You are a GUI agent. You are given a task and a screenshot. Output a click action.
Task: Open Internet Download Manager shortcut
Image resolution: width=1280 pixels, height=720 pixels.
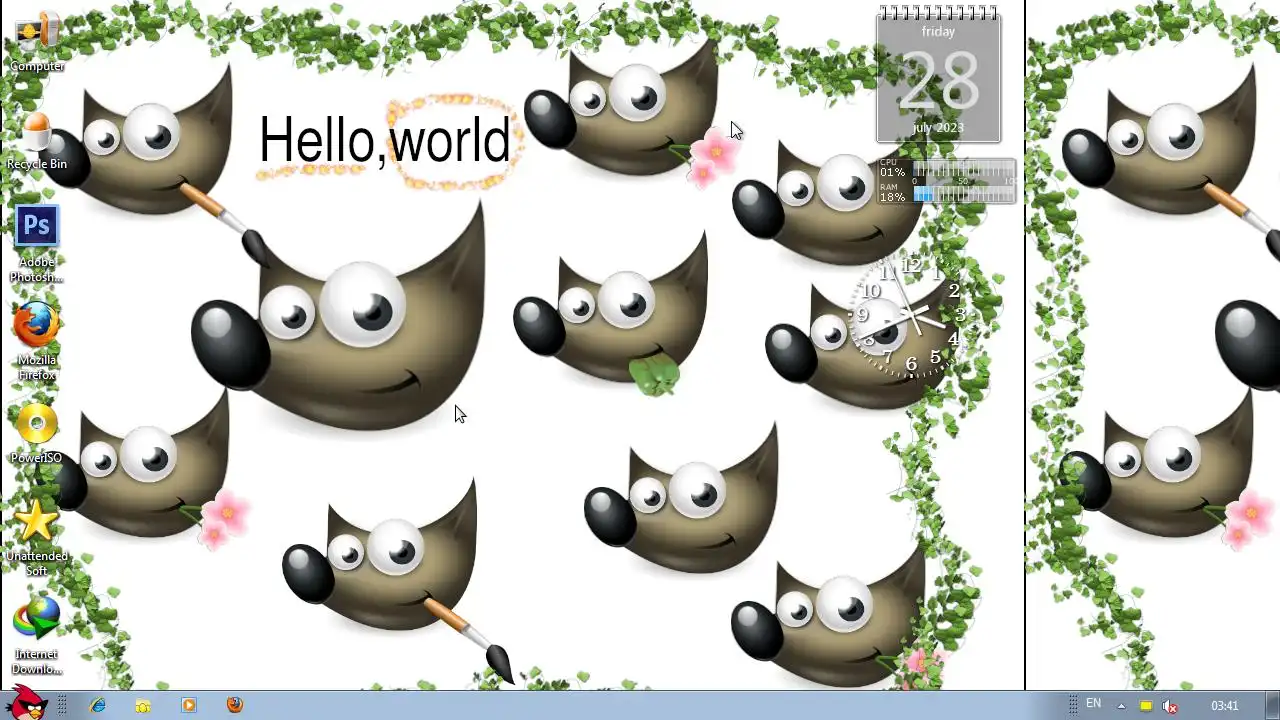(37, 636)
